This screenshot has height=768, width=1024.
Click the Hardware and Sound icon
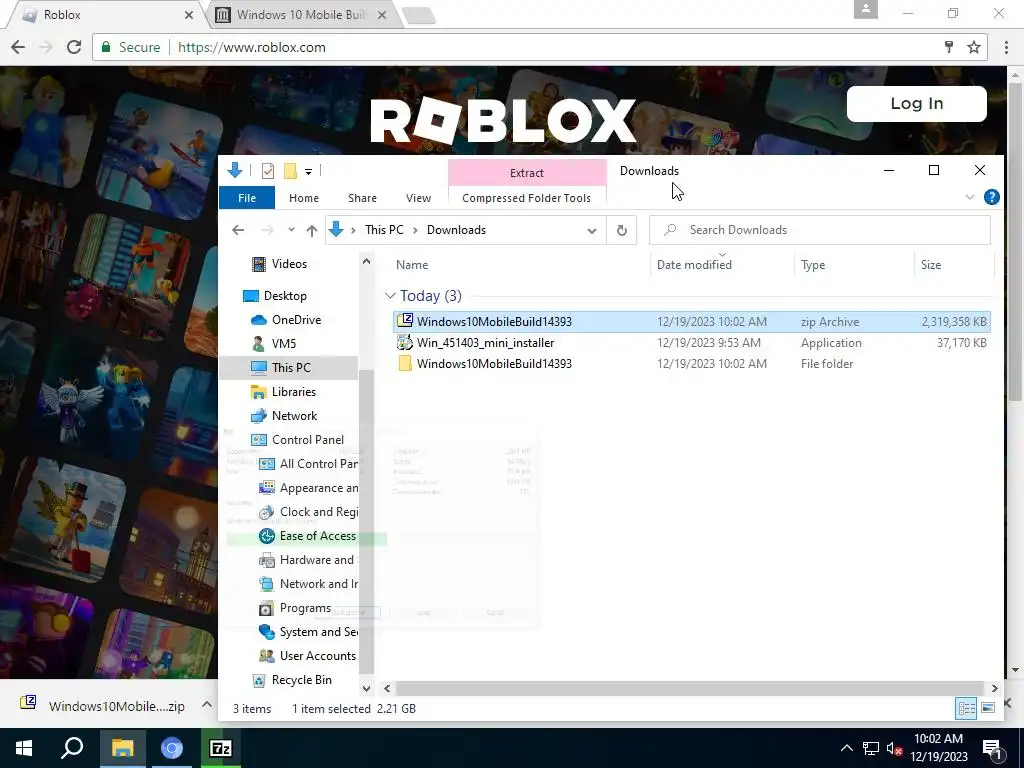tap(266, 560)
